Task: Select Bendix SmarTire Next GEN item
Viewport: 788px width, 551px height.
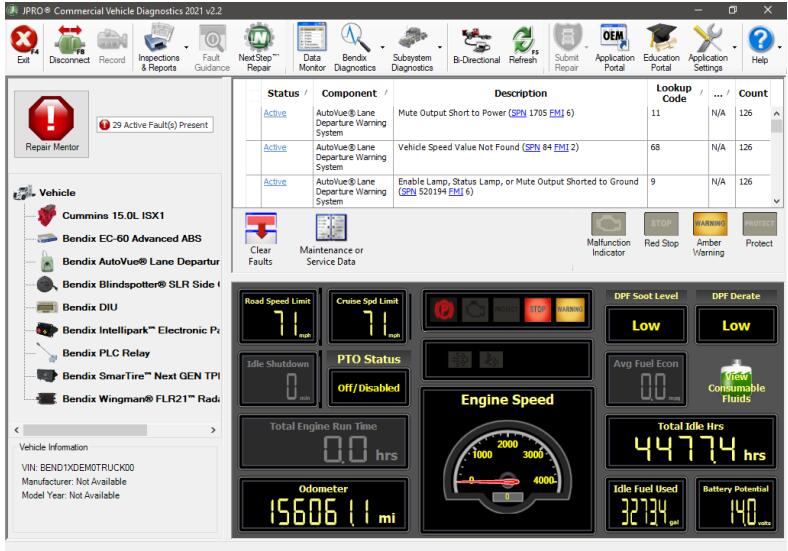Action: [141, 376]
